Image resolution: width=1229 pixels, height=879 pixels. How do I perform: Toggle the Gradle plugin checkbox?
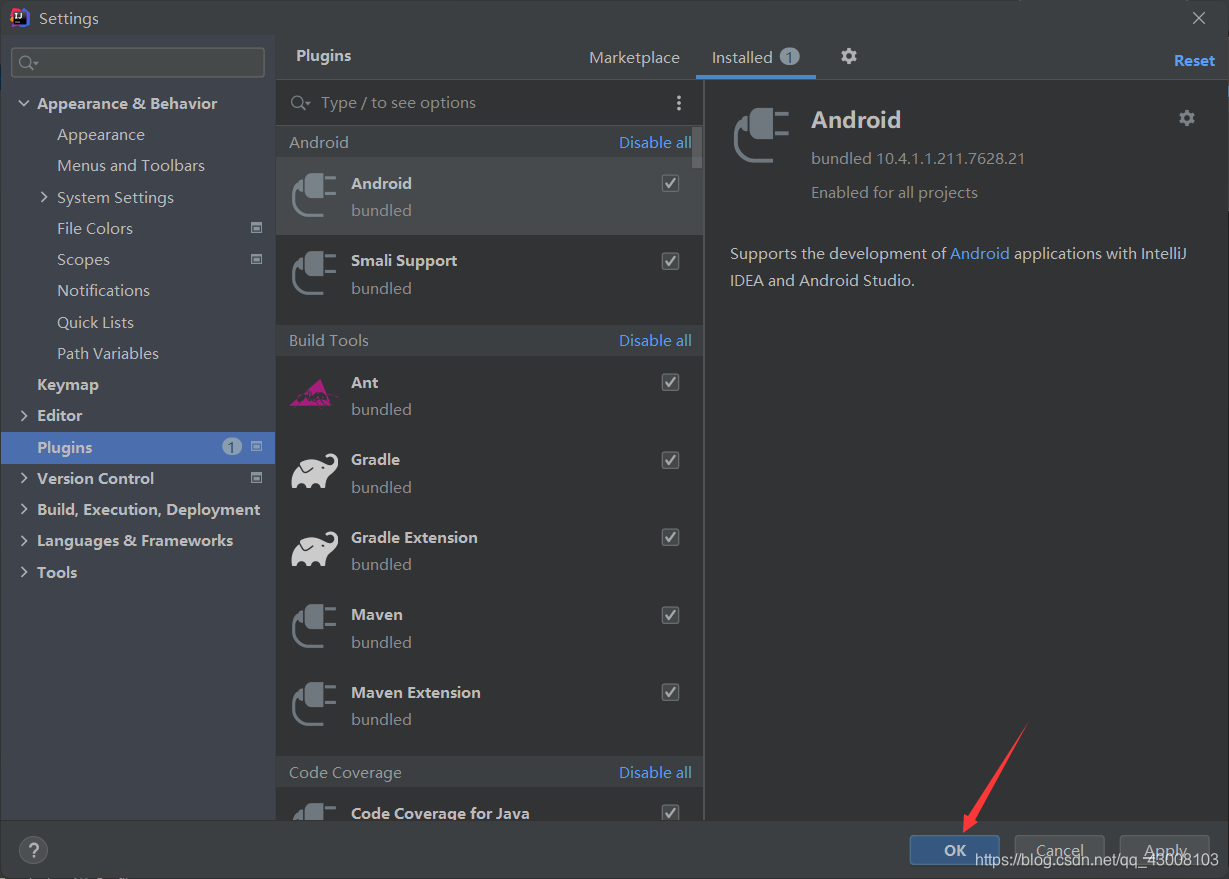[x=671, y=460]
